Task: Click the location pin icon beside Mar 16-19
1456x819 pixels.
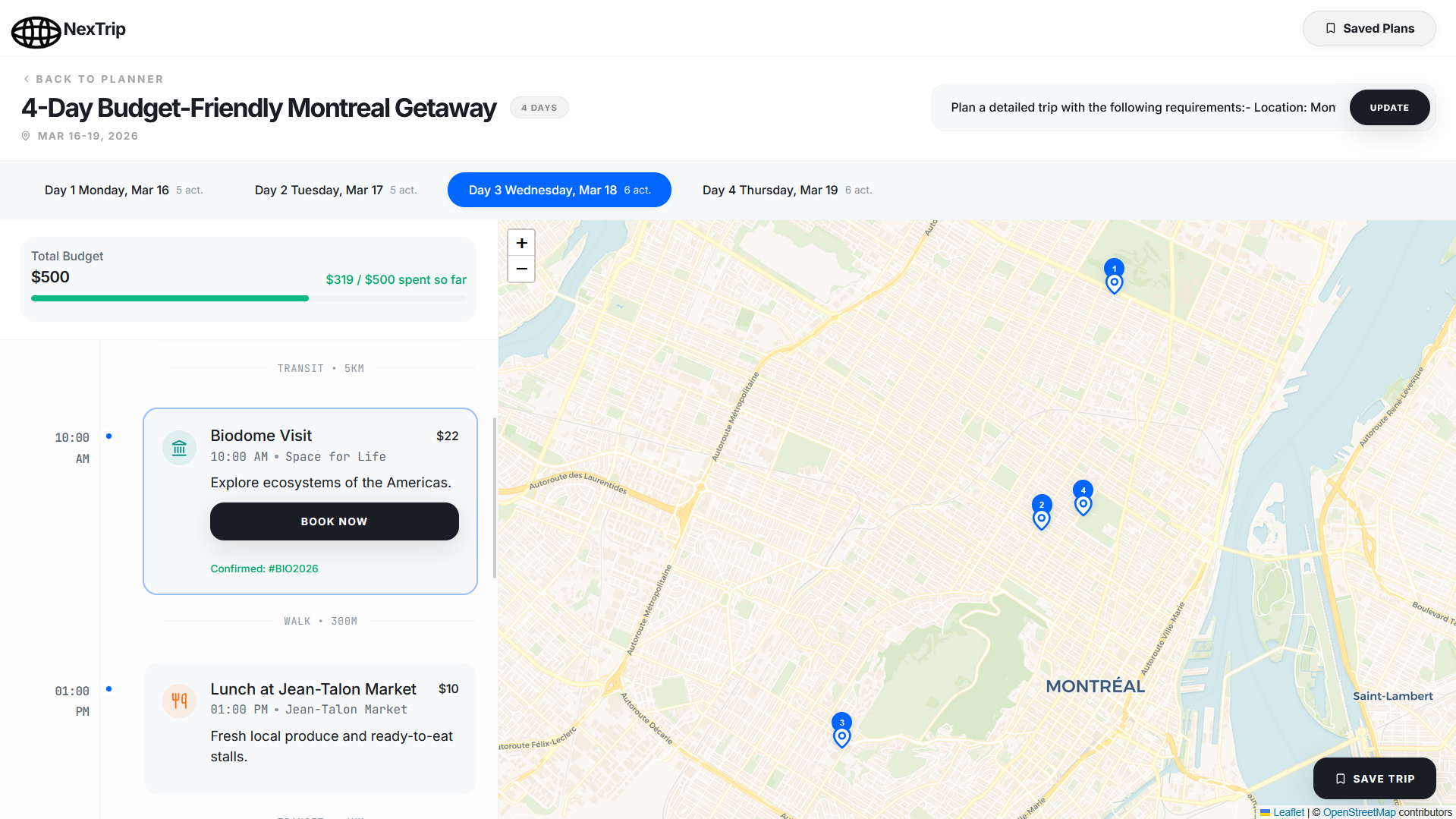Action: pos(26,136)
